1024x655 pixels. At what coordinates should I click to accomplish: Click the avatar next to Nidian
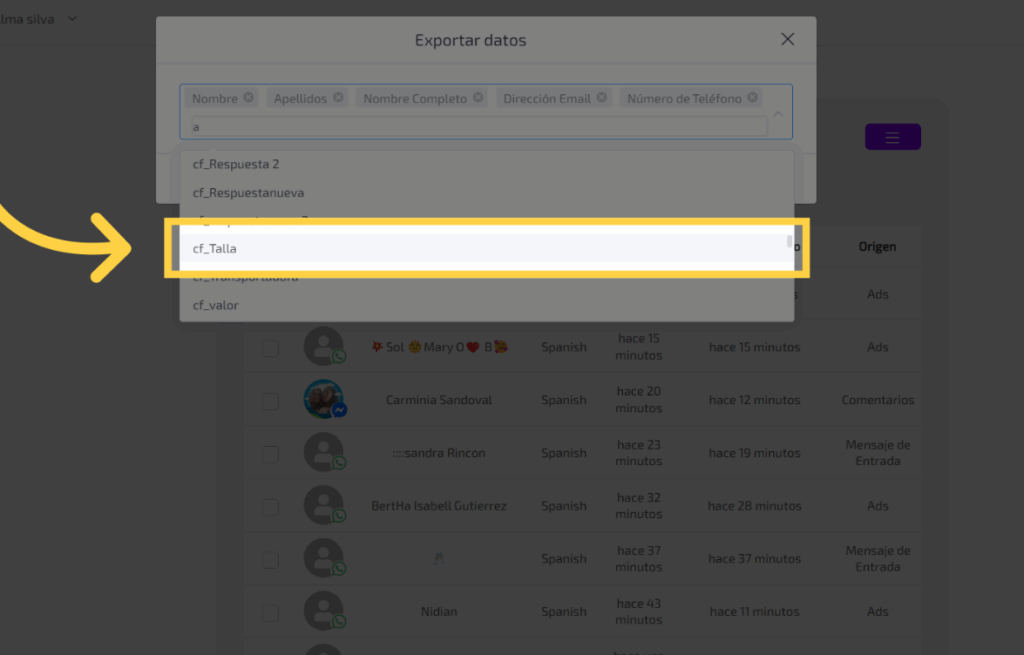pyautogui.click(x=323, y=611)
